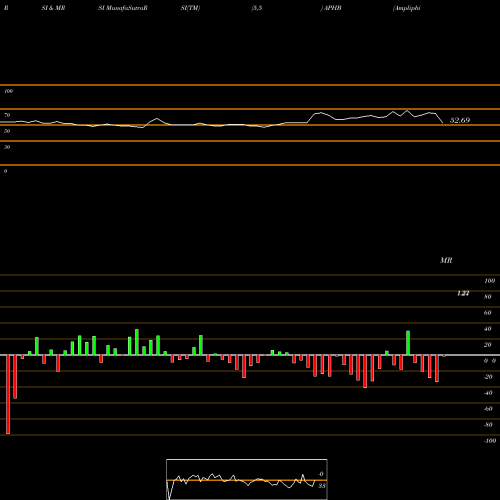This screenshot has width=500, height=500.
Task: Click the 'SI & MR' header text
Action: (53, 8)
